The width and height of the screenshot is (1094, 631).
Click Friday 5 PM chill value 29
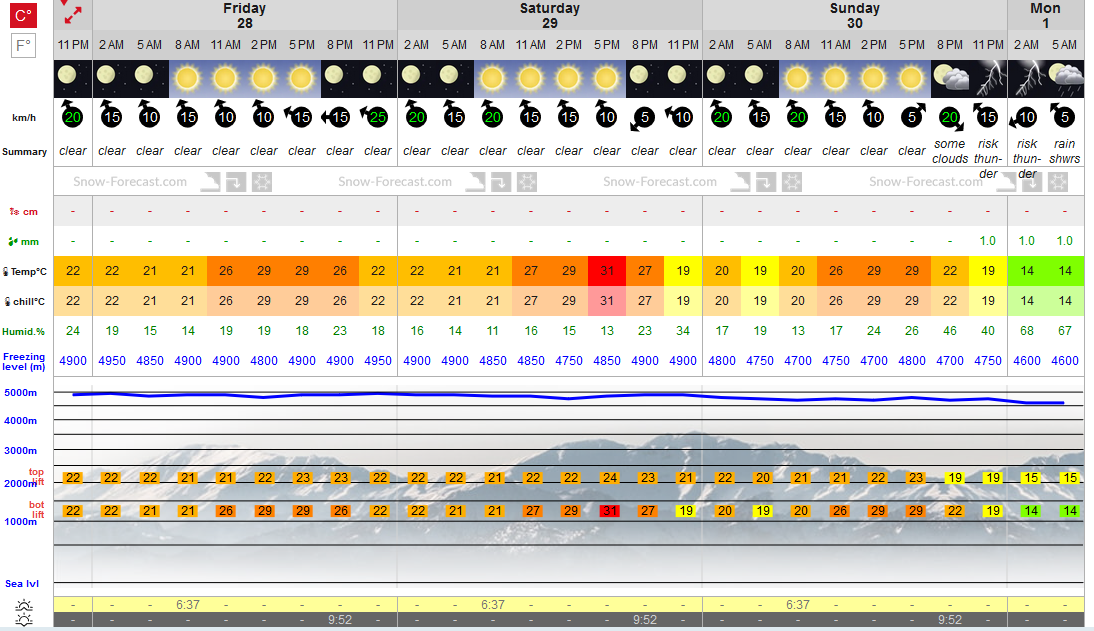(x=302, y=301)
